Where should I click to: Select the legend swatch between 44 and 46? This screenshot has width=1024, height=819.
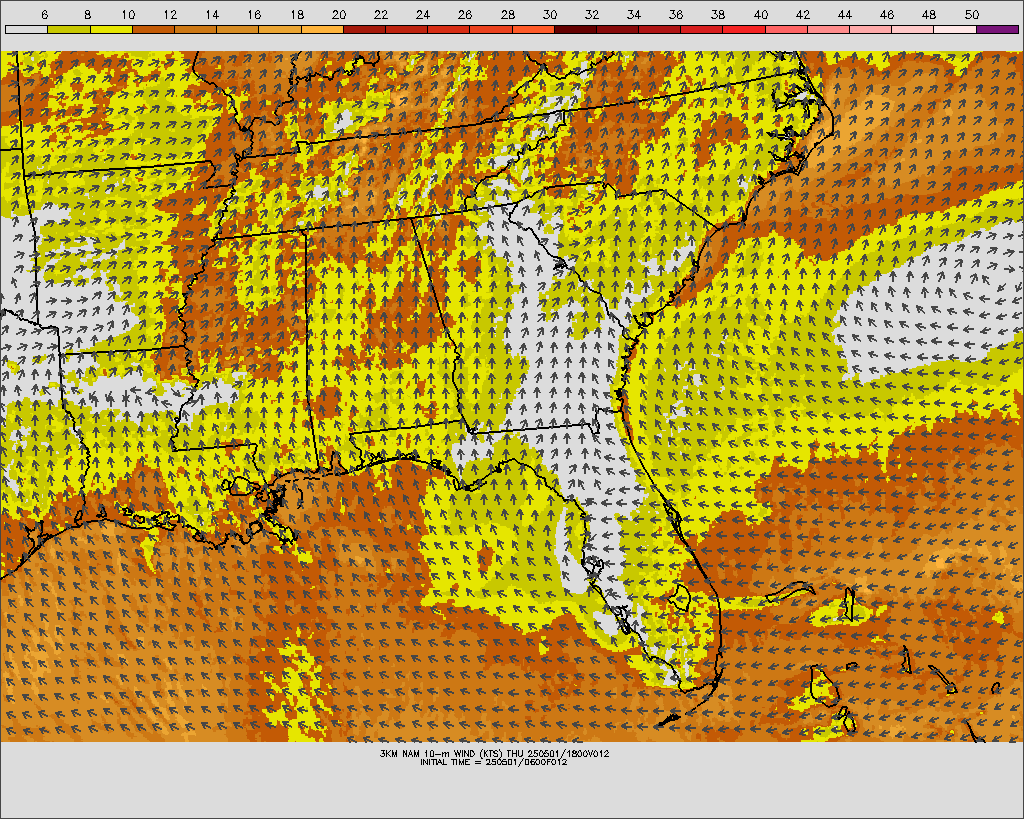(x=871, y=29)
